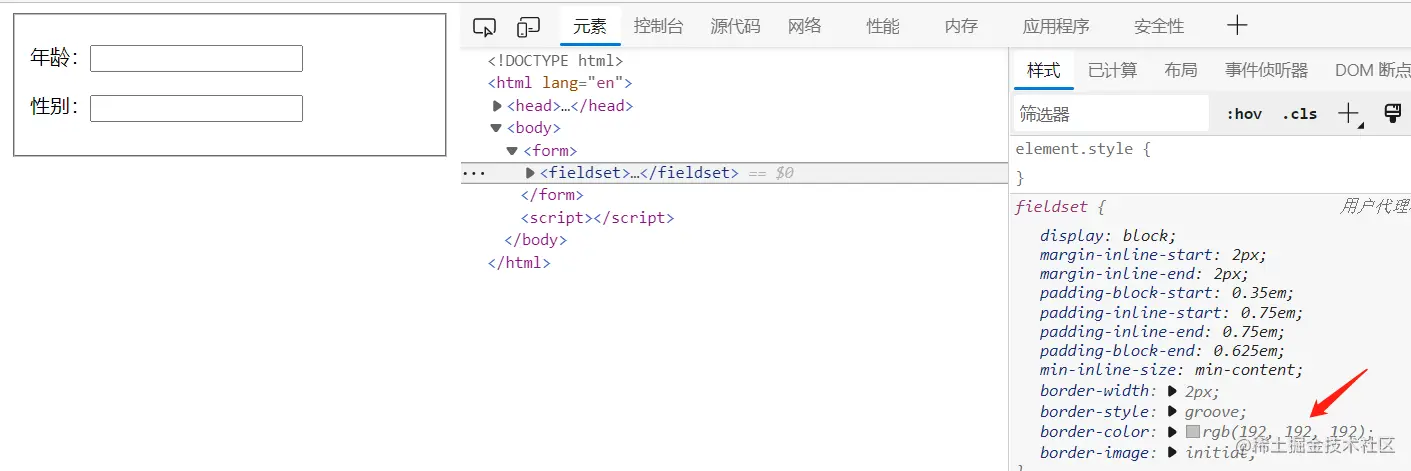
Task: Open the three dots beside fieldset row
Action: click(x=474, y=173)
